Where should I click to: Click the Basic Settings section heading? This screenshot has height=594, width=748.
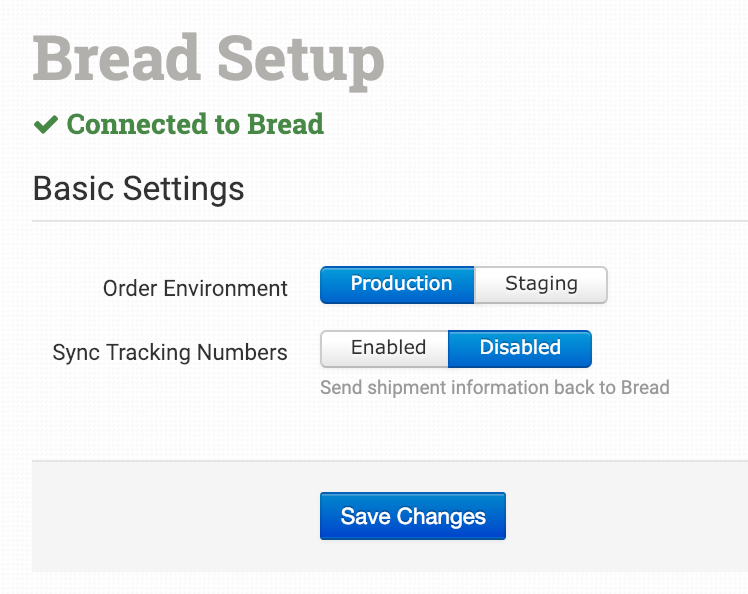pyautogui.click(x=138, y=188)
